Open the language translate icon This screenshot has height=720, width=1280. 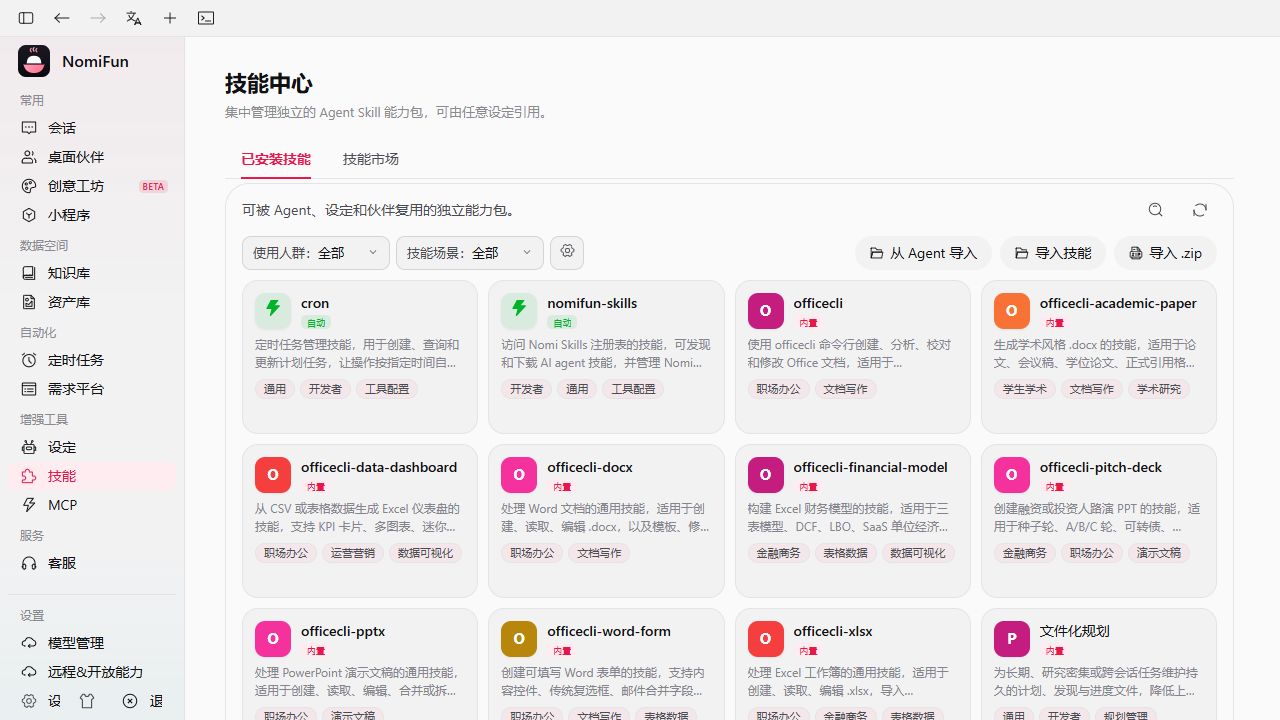coord(134,18)
